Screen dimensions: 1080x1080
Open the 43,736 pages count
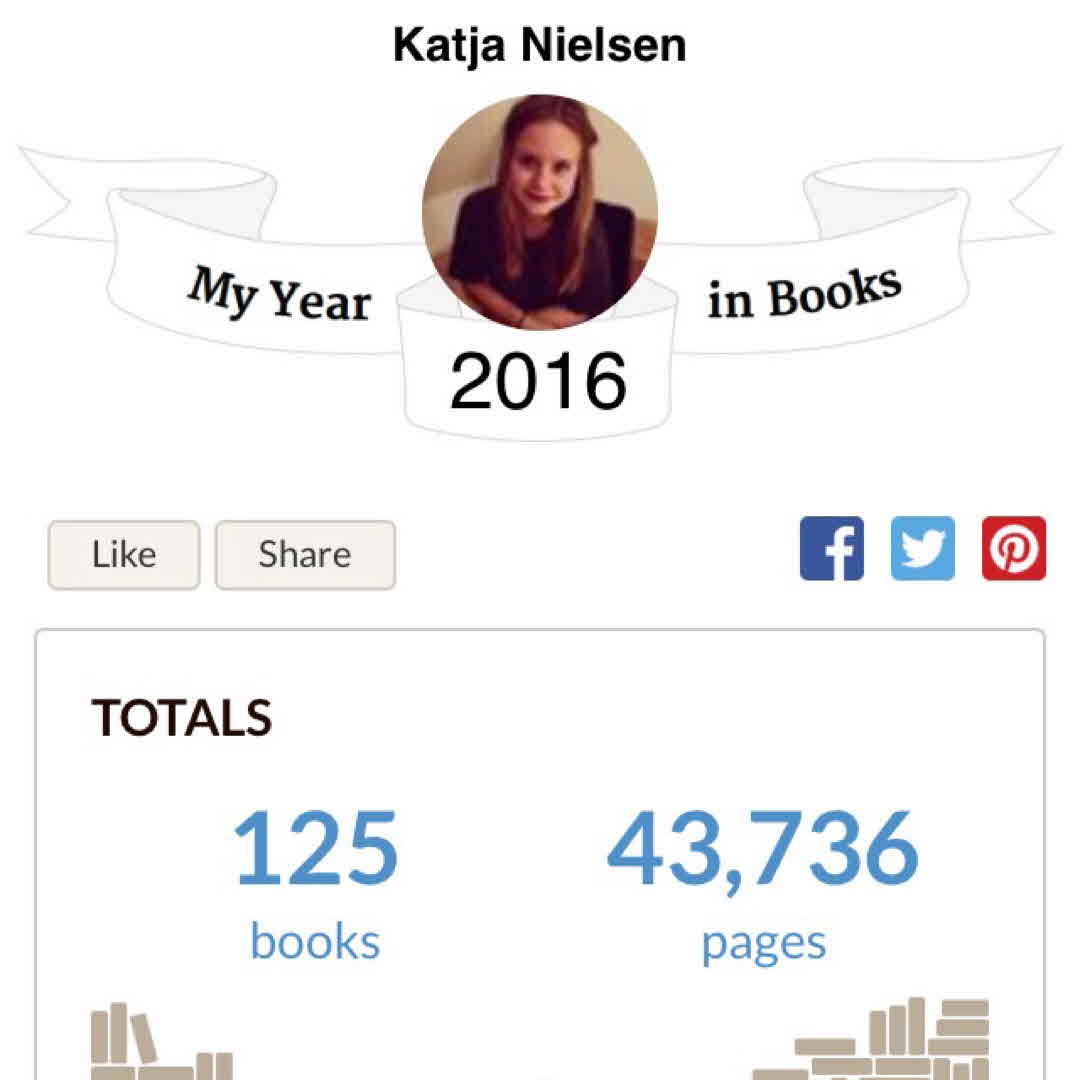click(762, 850)
